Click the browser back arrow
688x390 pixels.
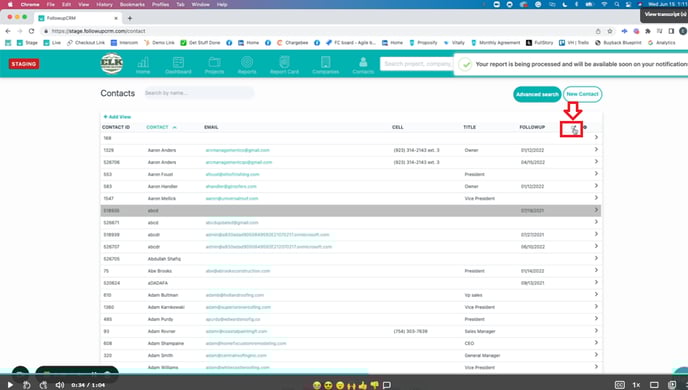(x=8, y=31)
